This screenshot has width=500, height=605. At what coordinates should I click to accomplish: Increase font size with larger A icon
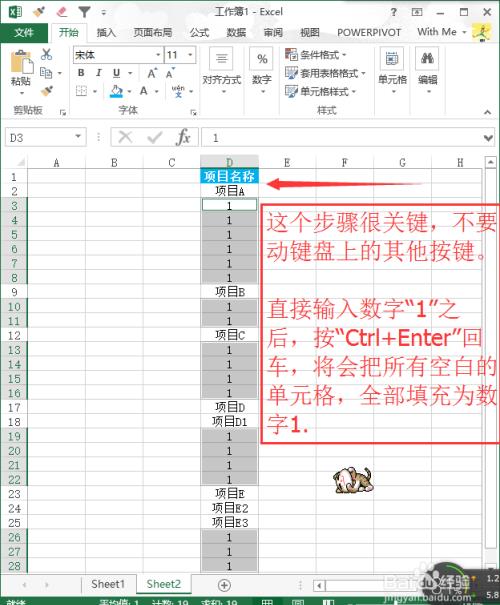152,73
